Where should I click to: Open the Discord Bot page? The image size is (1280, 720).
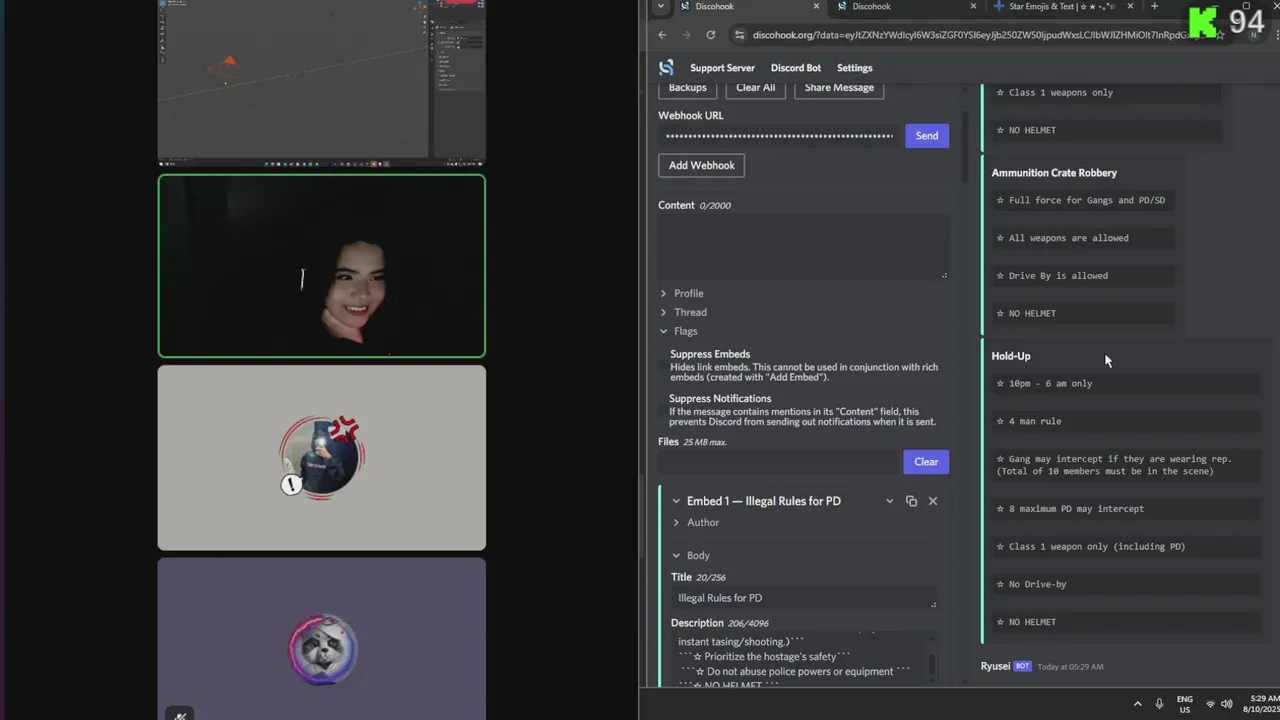[796, 68]
